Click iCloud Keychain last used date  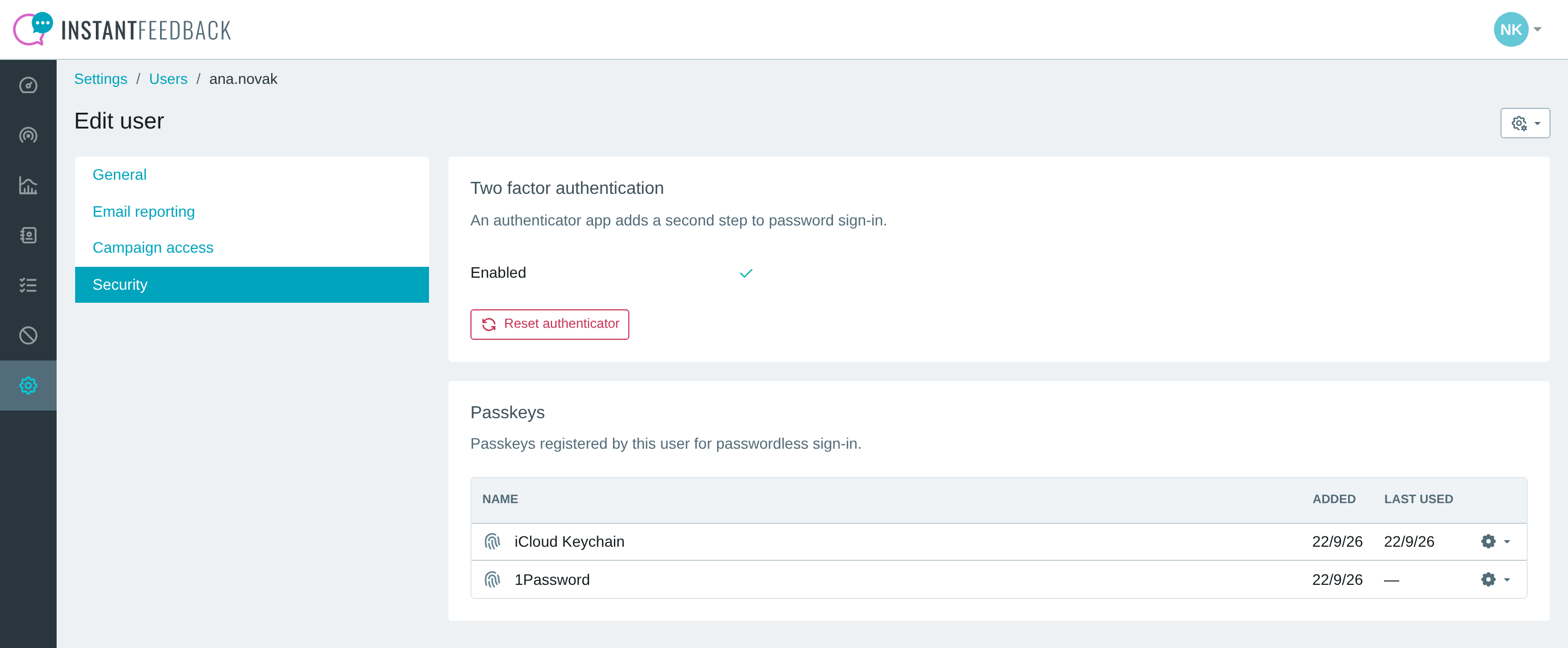[1408, 541]
